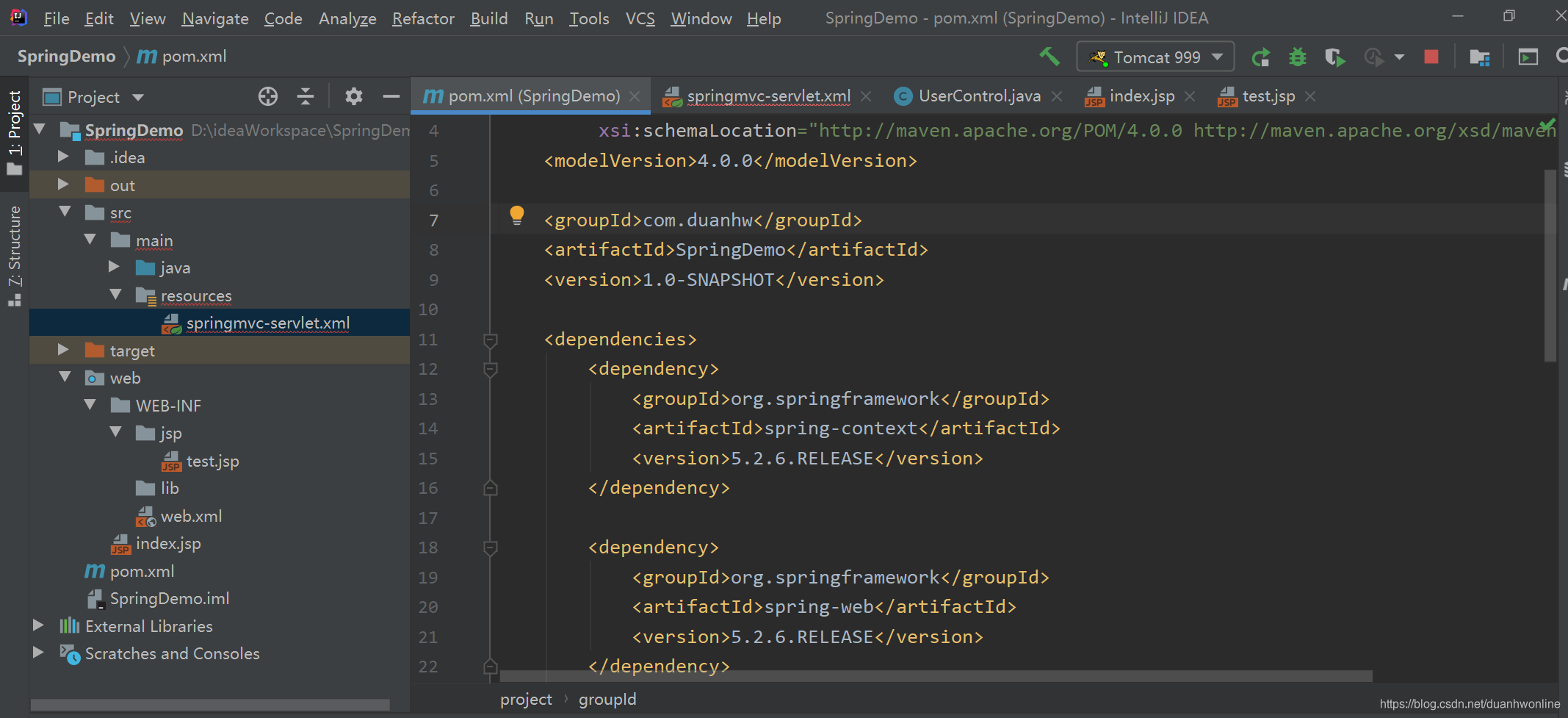Click the groupId breadcrumb at editor bottom

coord(607,700)
